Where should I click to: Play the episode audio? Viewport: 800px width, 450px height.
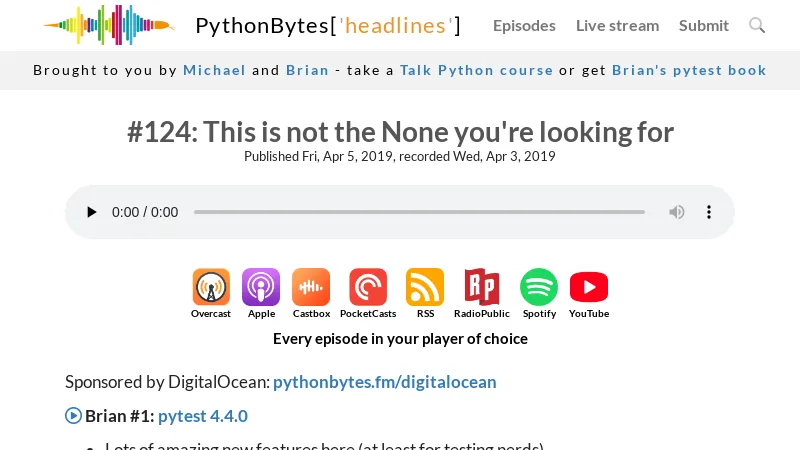(92, 212)
